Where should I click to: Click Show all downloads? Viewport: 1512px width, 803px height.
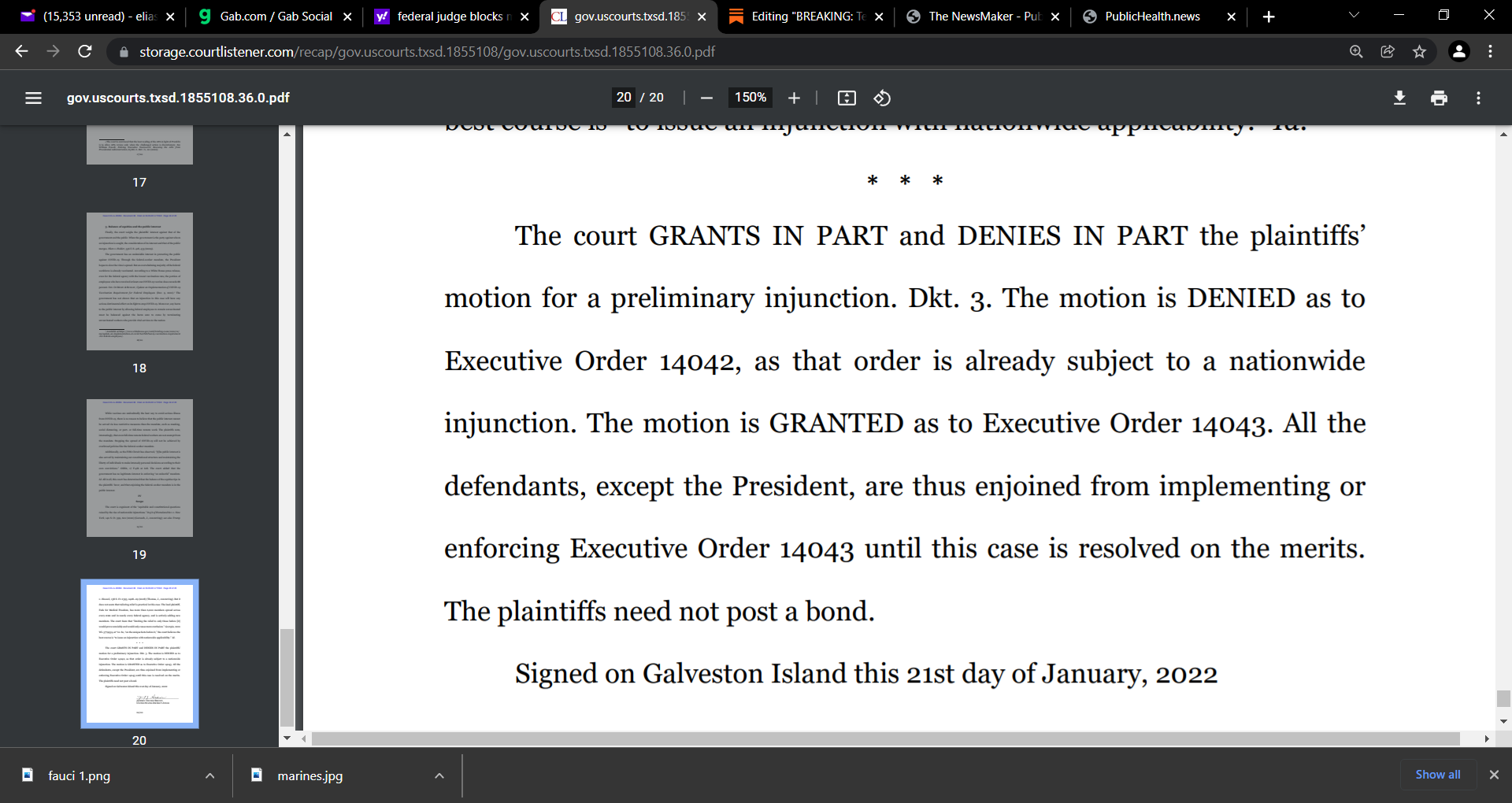coord(1438,775)
